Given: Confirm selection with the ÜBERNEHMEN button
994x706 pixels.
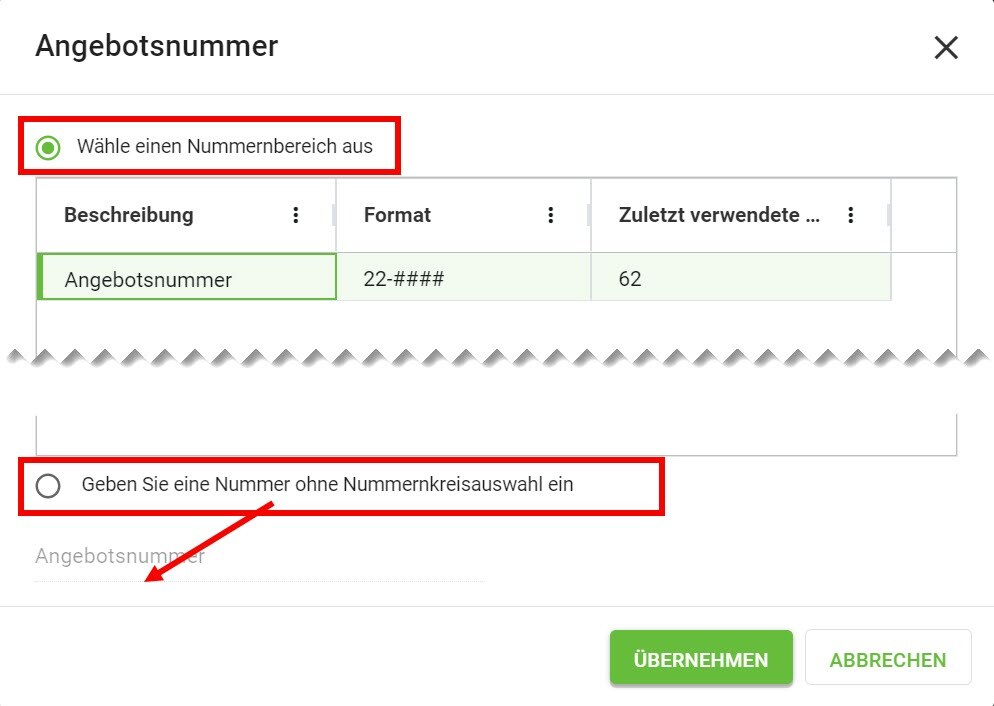Looking at the screenshot, I should (x=701, y=657).
